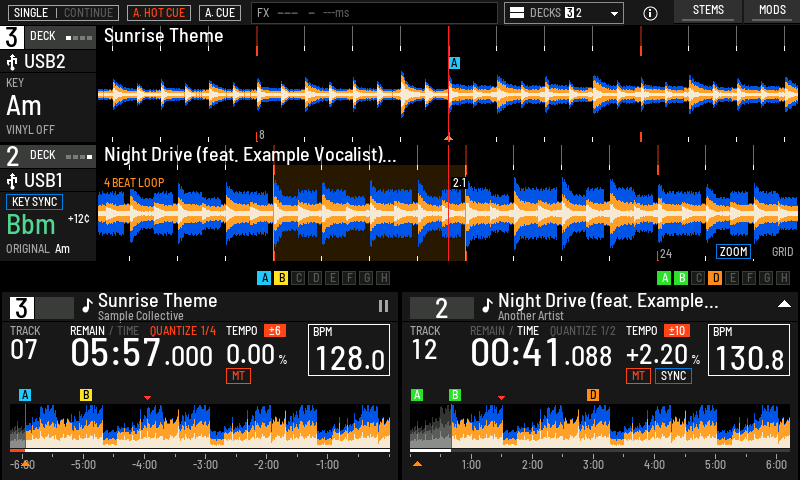Seek within deck 2 overview waveform

[x=600, y=425]
